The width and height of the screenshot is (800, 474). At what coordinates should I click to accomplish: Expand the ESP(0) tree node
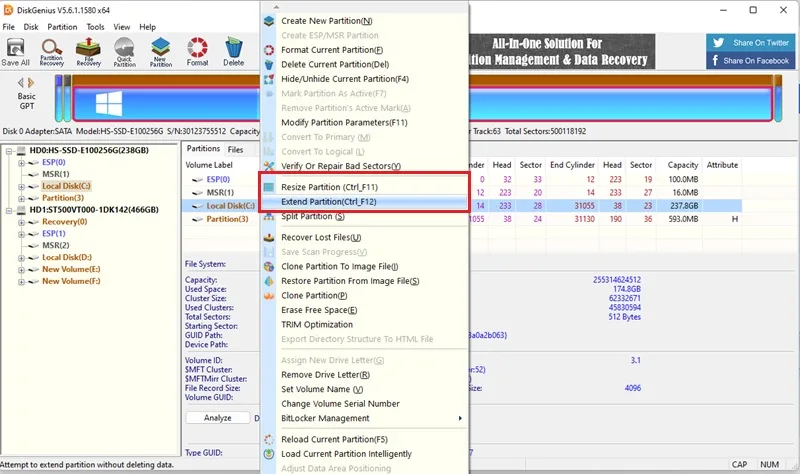(x=21, y=163)
